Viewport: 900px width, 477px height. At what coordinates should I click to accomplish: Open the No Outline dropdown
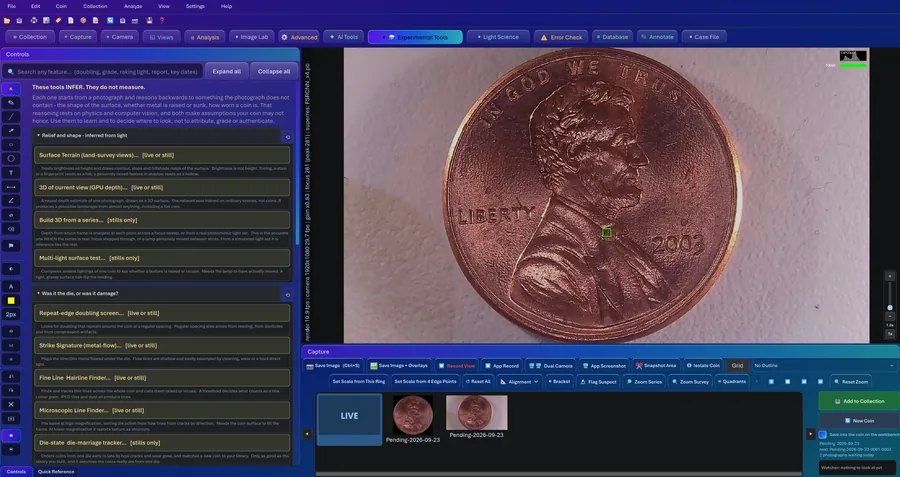[x=824, y=366]
